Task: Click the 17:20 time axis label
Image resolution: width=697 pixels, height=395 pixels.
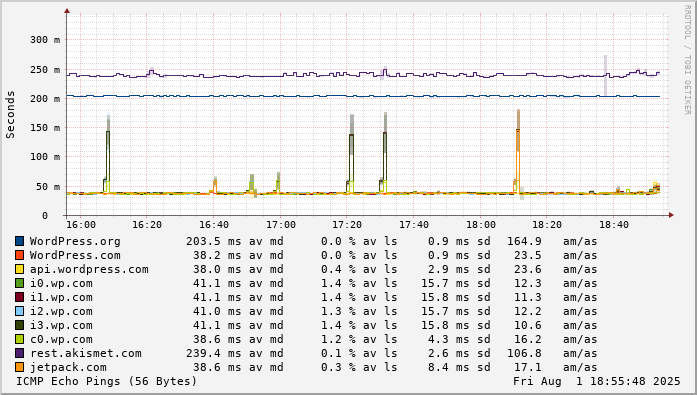Action: 347,225
